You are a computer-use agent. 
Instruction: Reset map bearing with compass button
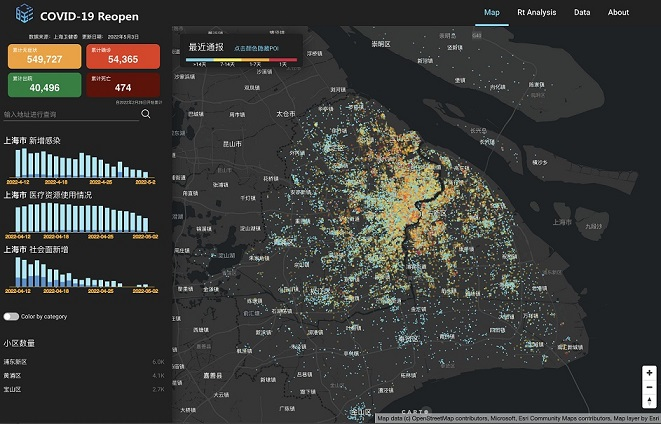point(649,401)
